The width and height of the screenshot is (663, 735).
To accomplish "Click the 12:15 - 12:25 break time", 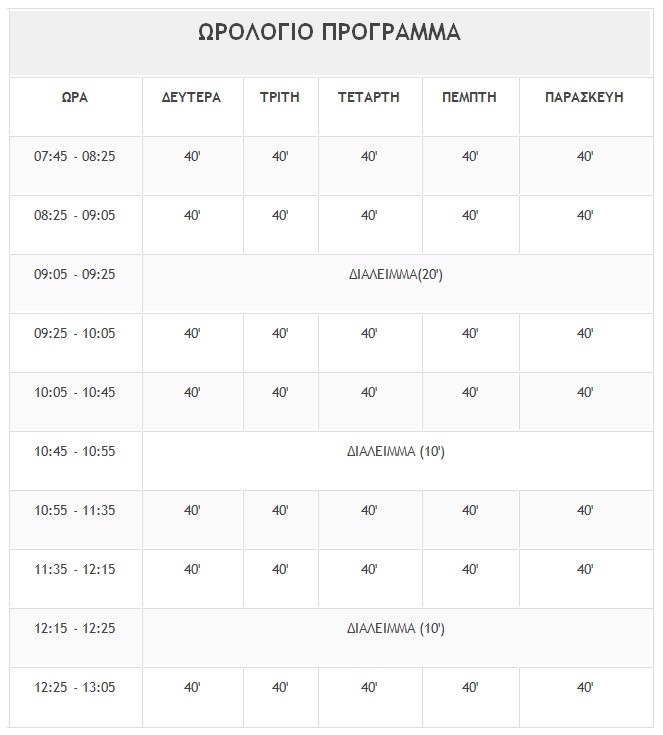I will [x=75, y=629].
